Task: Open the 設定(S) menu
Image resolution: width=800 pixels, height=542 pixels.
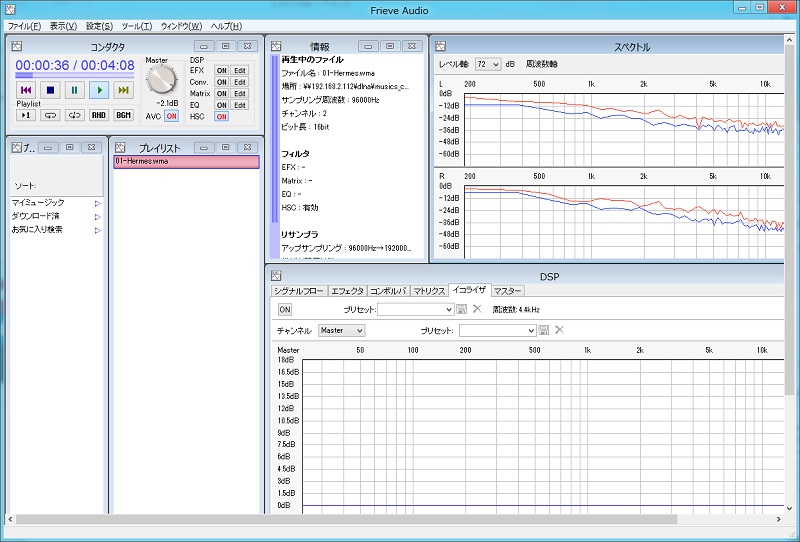Action: click(x=99, y=25)
